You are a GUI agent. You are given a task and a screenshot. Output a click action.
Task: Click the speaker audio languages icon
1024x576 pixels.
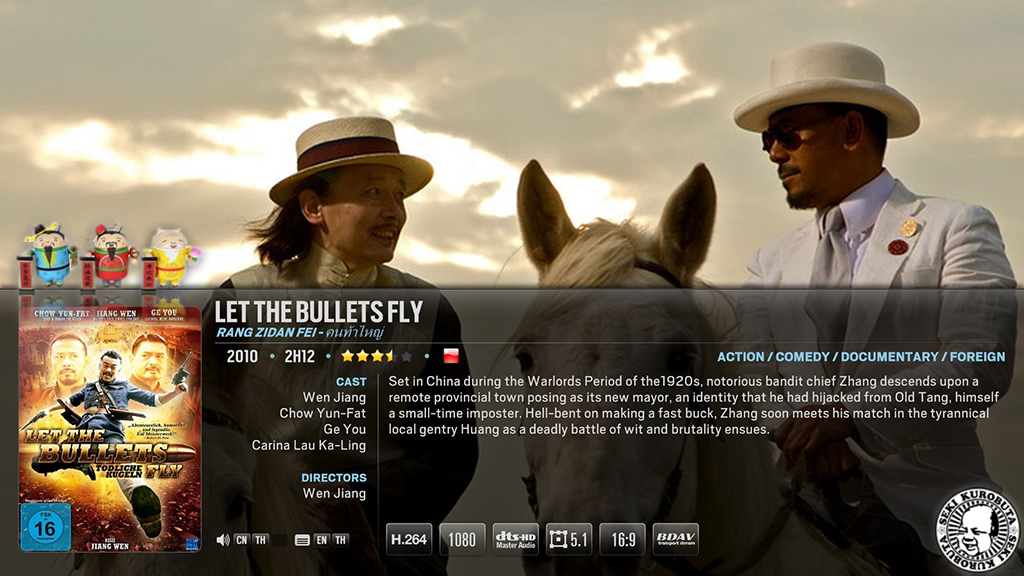[x=223, y=540]
